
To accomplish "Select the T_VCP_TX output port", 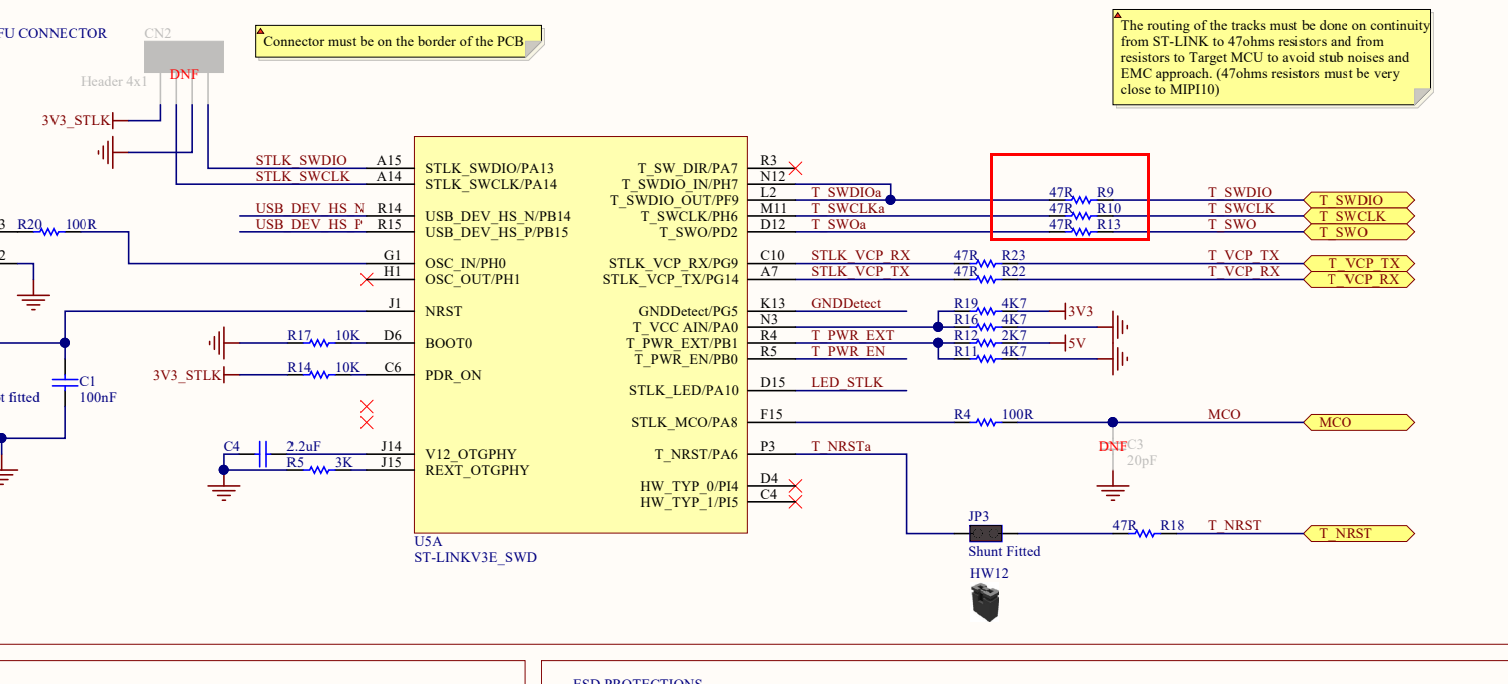I will tap(1359, 263).
